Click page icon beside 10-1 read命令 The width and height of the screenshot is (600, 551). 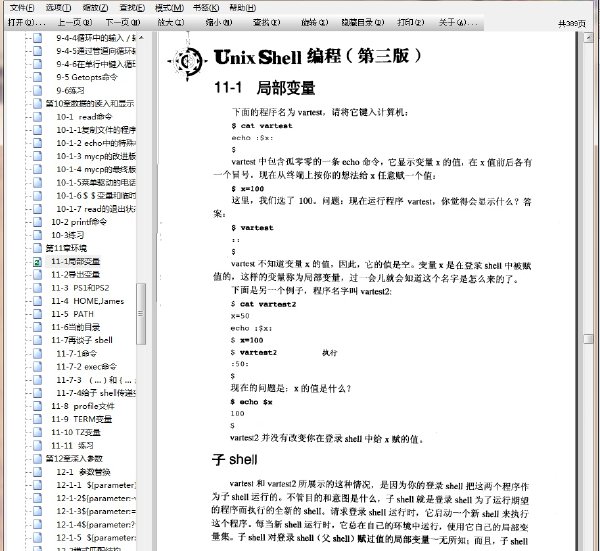(x=37, y=117)
